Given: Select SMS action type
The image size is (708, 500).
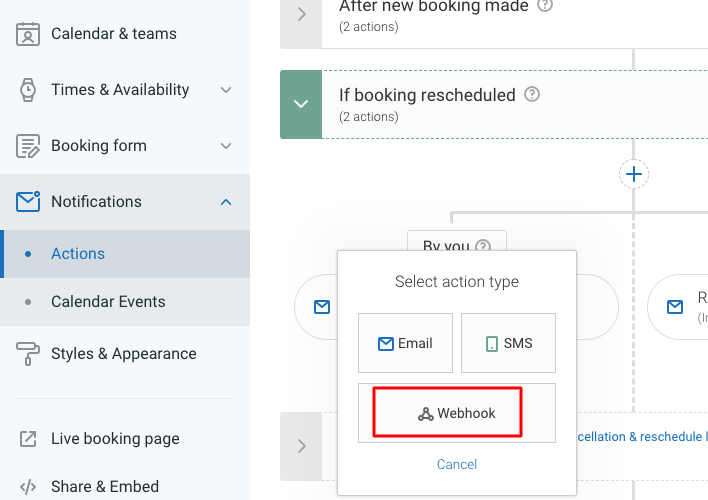Looking at the screenshot, I should [x=508, y=343].
